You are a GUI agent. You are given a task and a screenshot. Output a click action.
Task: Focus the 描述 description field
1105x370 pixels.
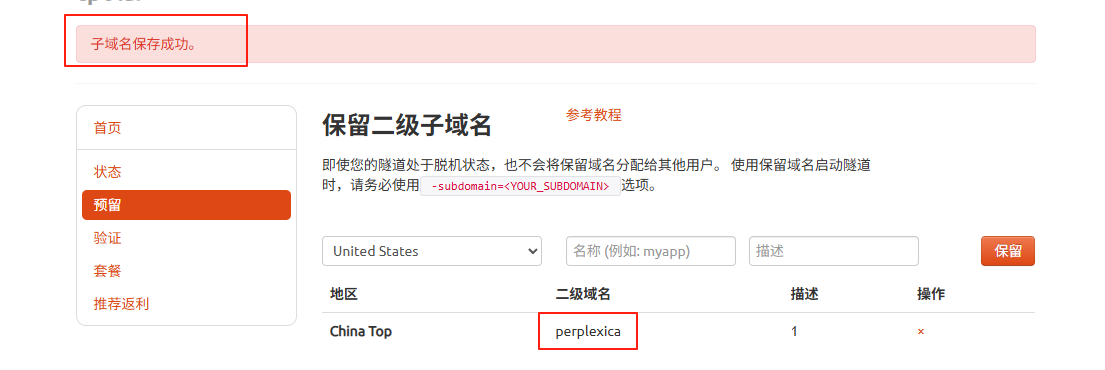click(834, 251)
